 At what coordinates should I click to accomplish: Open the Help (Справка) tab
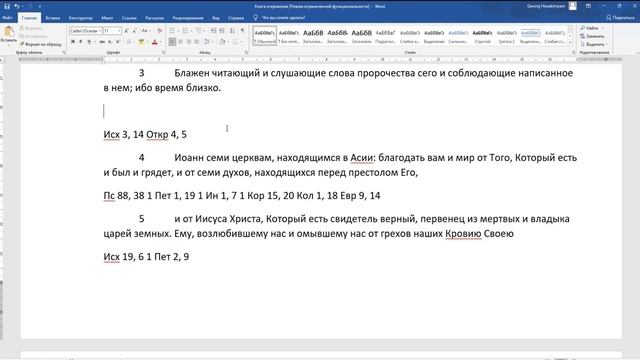(x=236, y=18)
